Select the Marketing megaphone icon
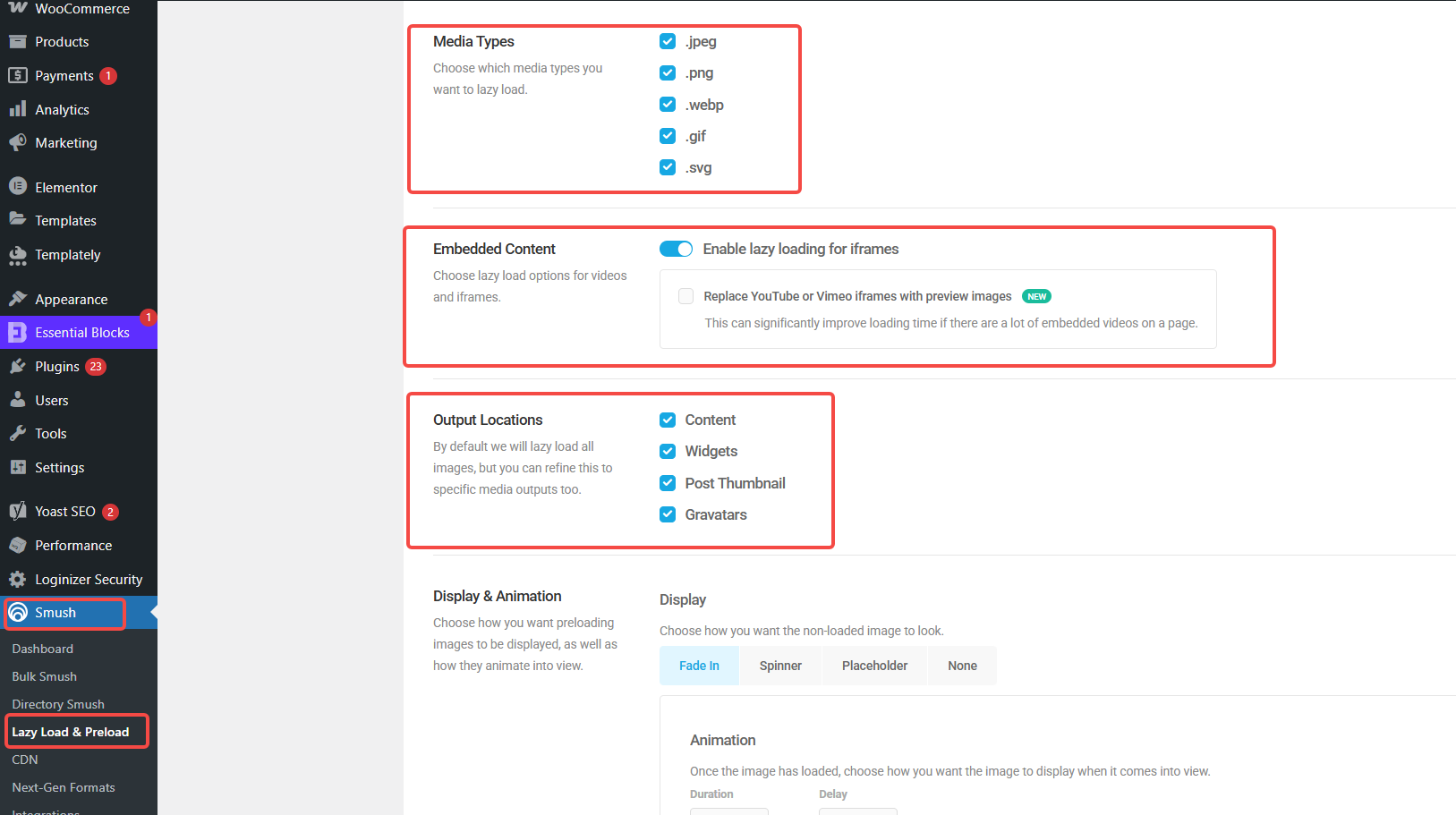This screenshot has height=815, width=1456. coord(18,142)
